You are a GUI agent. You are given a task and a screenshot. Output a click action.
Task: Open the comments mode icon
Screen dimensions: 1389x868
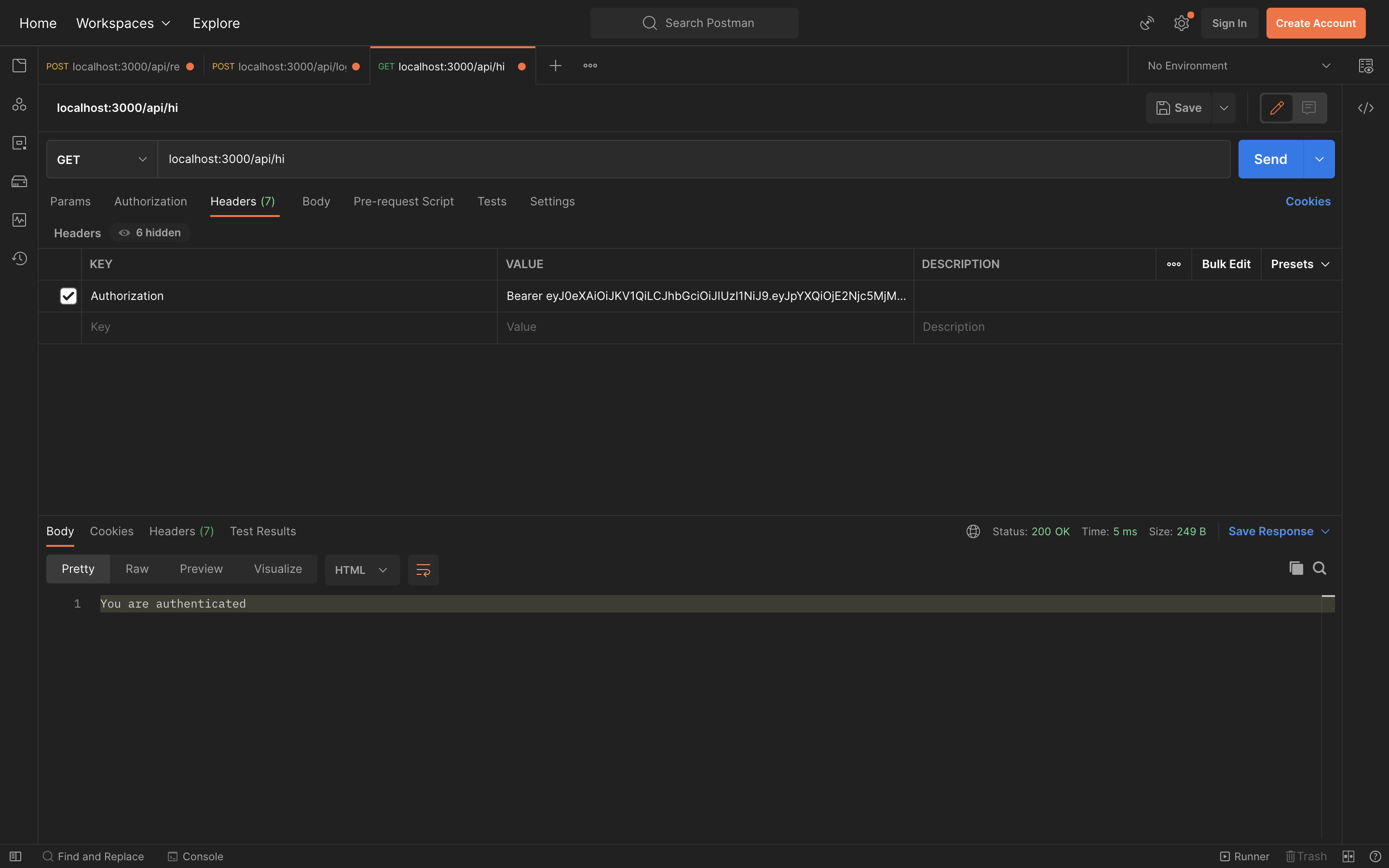click(x=1308, y=108)
